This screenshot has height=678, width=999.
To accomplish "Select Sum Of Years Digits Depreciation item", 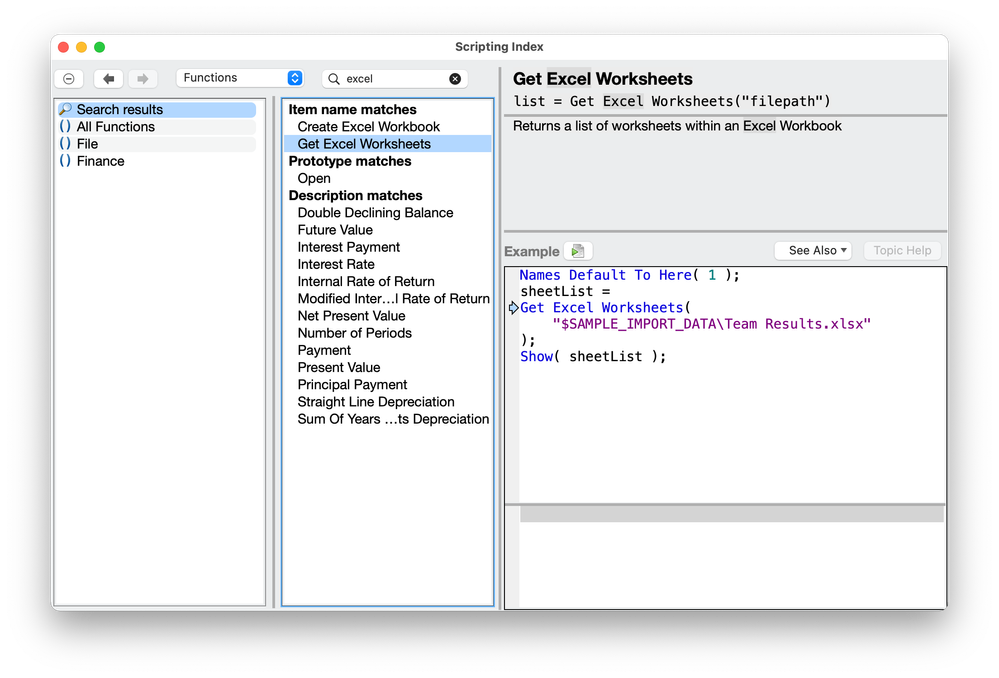I will pyautogui.click(x=387, y=419).
